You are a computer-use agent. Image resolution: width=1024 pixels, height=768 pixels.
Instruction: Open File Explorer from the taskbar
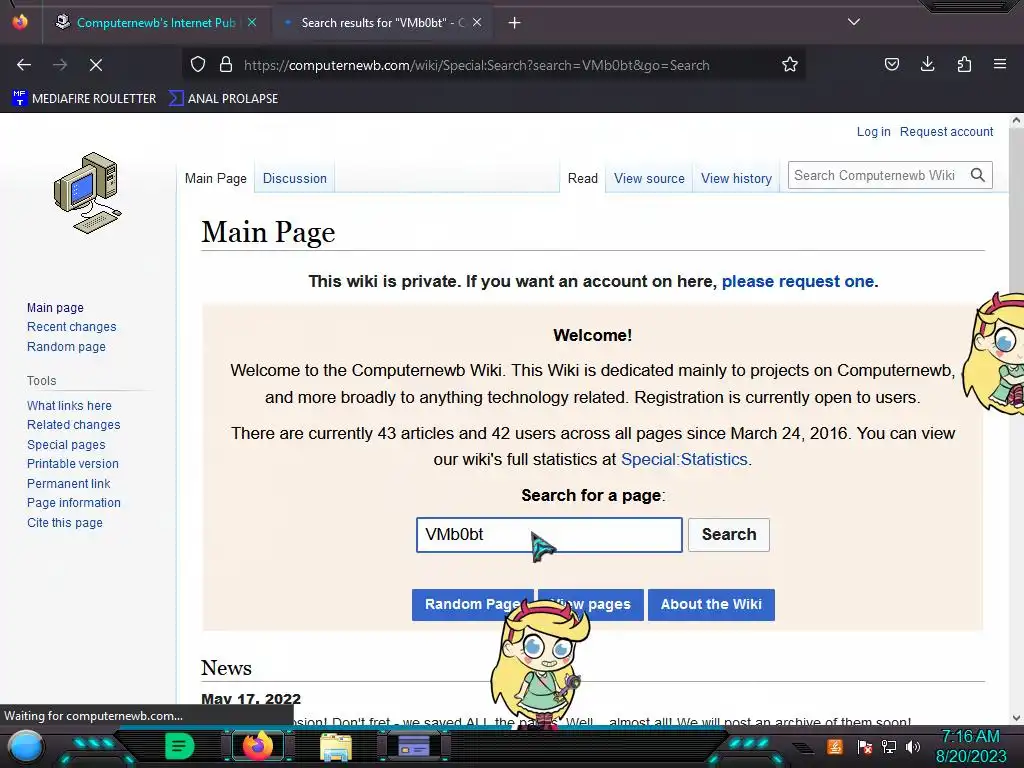click(336, 747)
